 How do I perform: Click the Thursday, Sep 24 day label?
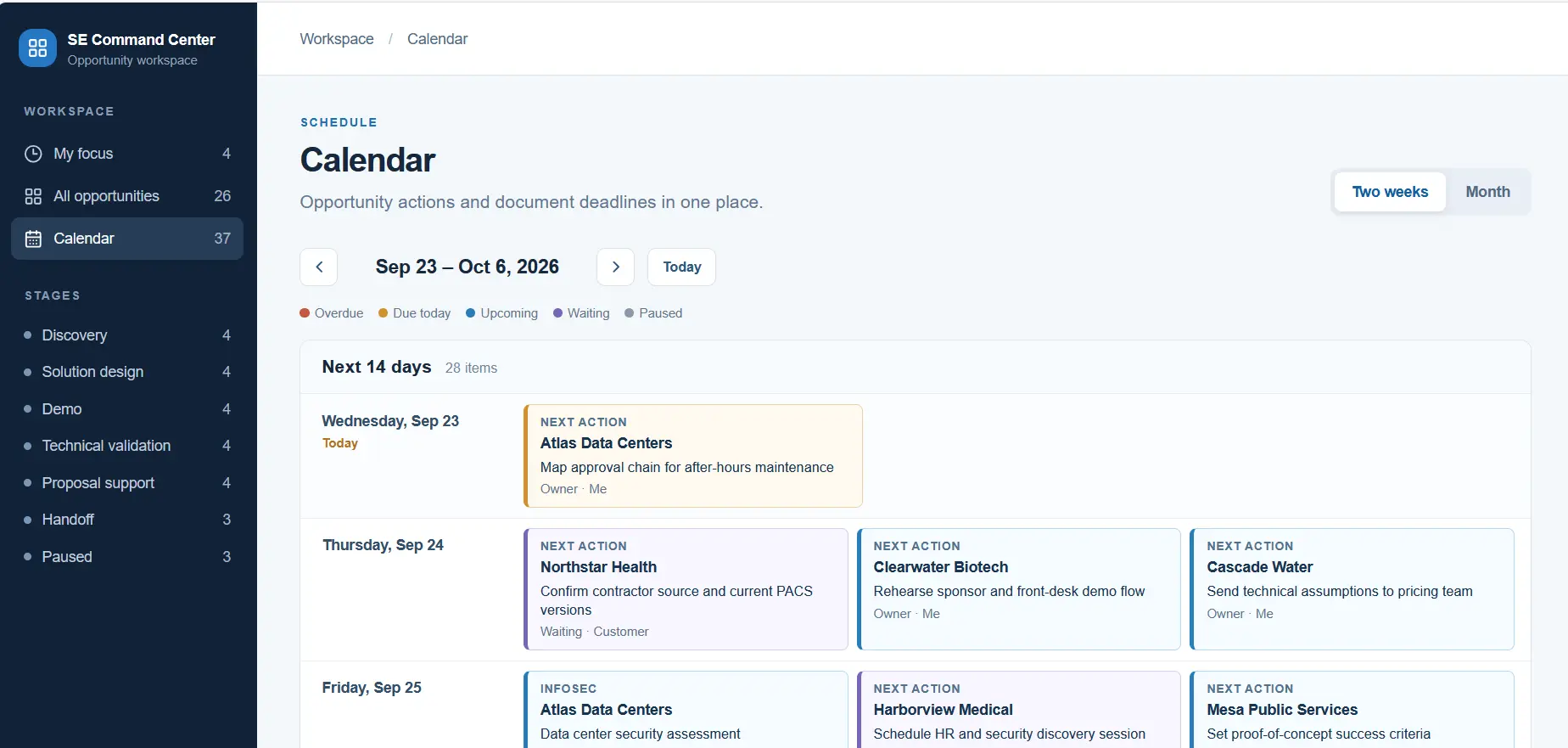pyautogui.click(x=383, y=545)
